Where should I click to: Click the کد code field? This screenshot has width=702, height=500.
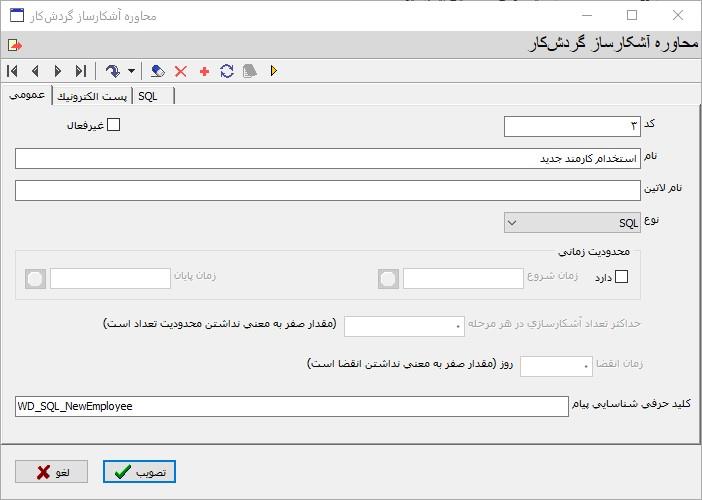(572, 126)
